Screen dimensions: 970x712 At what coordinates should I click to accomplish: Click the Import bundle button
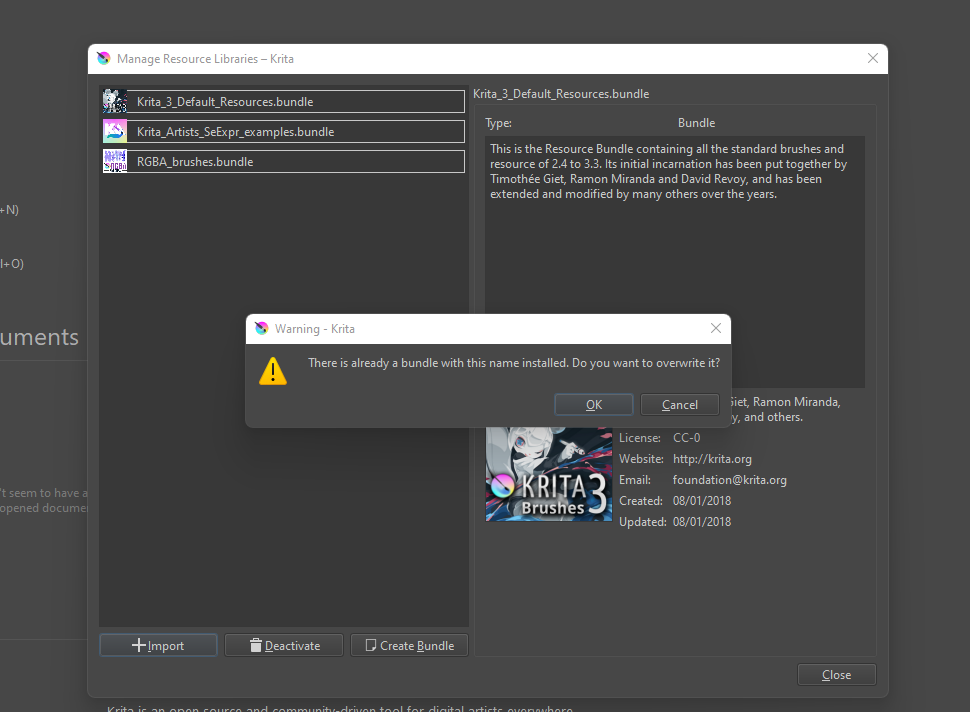coord(158,645)
